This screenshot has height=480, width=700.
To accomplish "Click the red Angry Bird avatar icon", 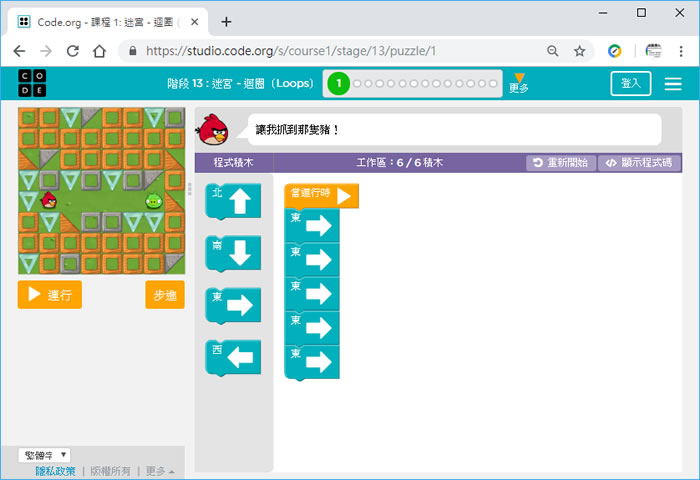I will [213, 130].
